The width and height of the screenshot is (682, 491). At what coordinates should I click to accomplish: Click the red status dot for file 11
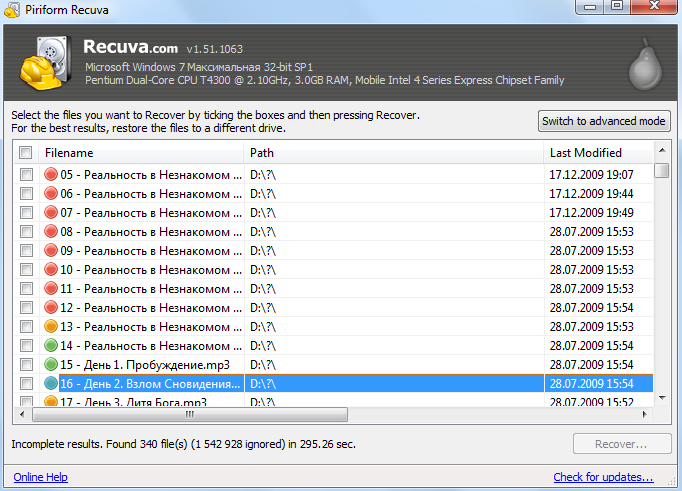coord(51,288)
